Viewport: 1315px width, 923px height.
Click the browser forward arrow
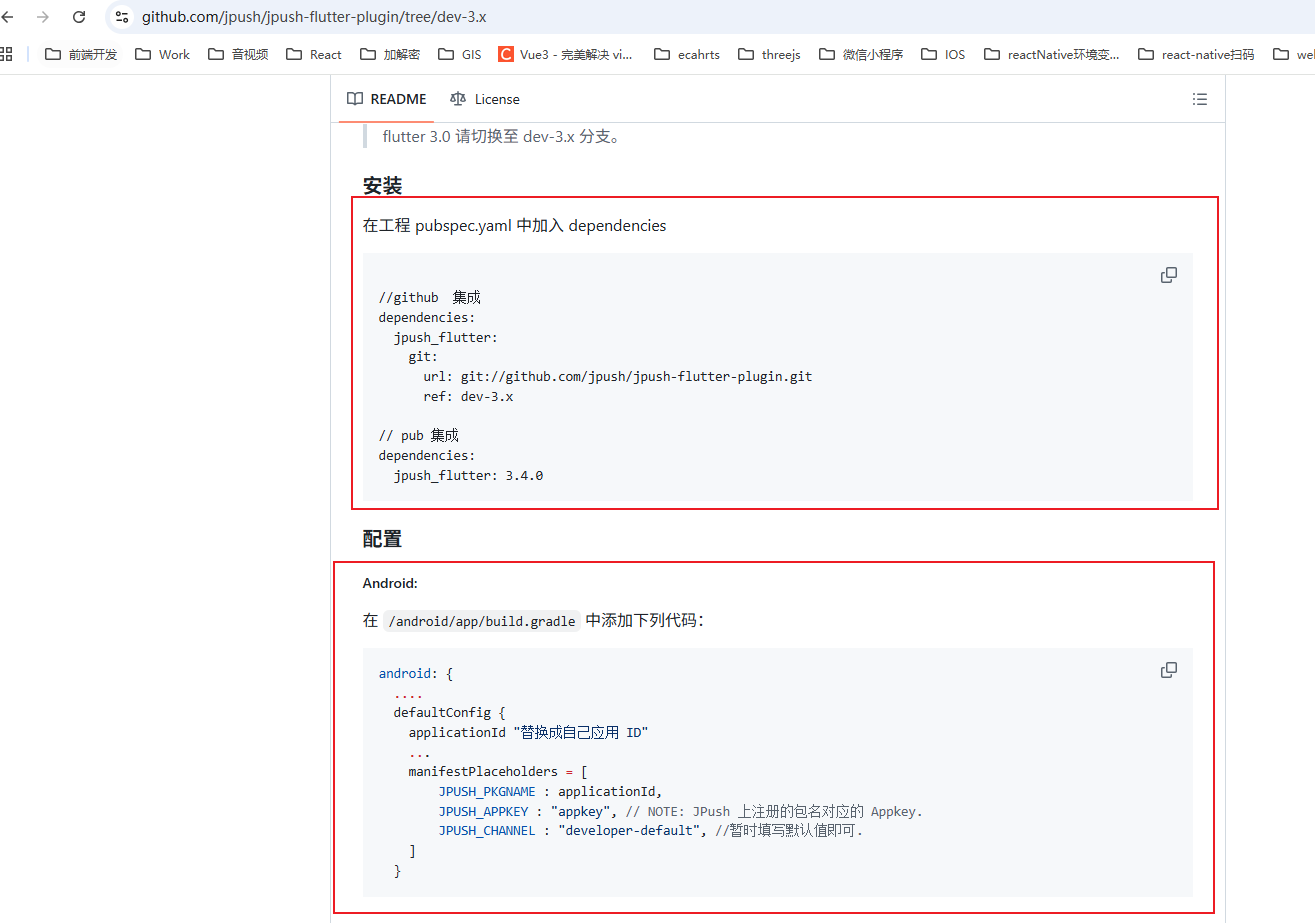[42, 17]
